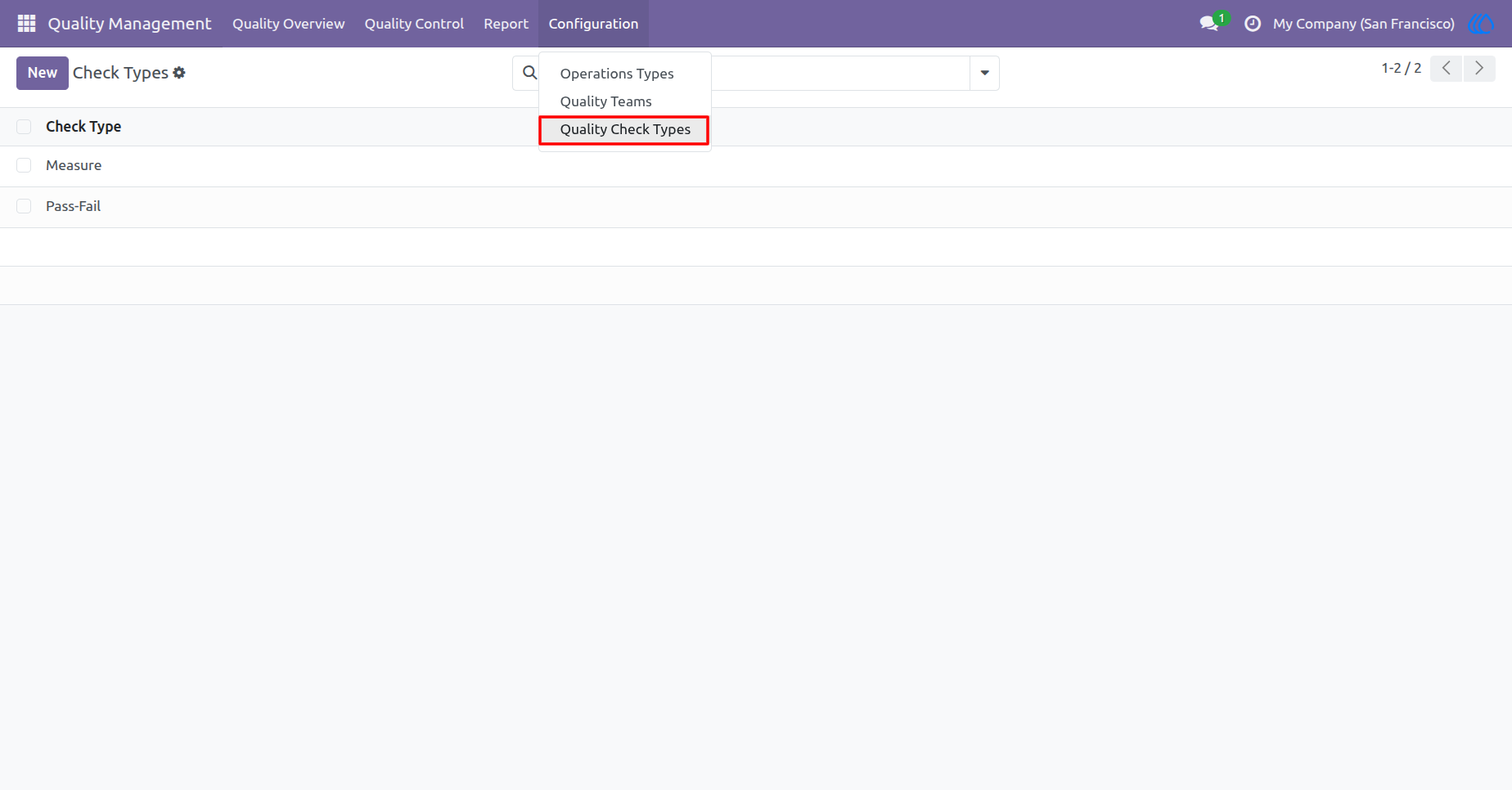This screenshot has height=790, width=1512.
Task: Click the user avatar icon
Action: 1481,24
